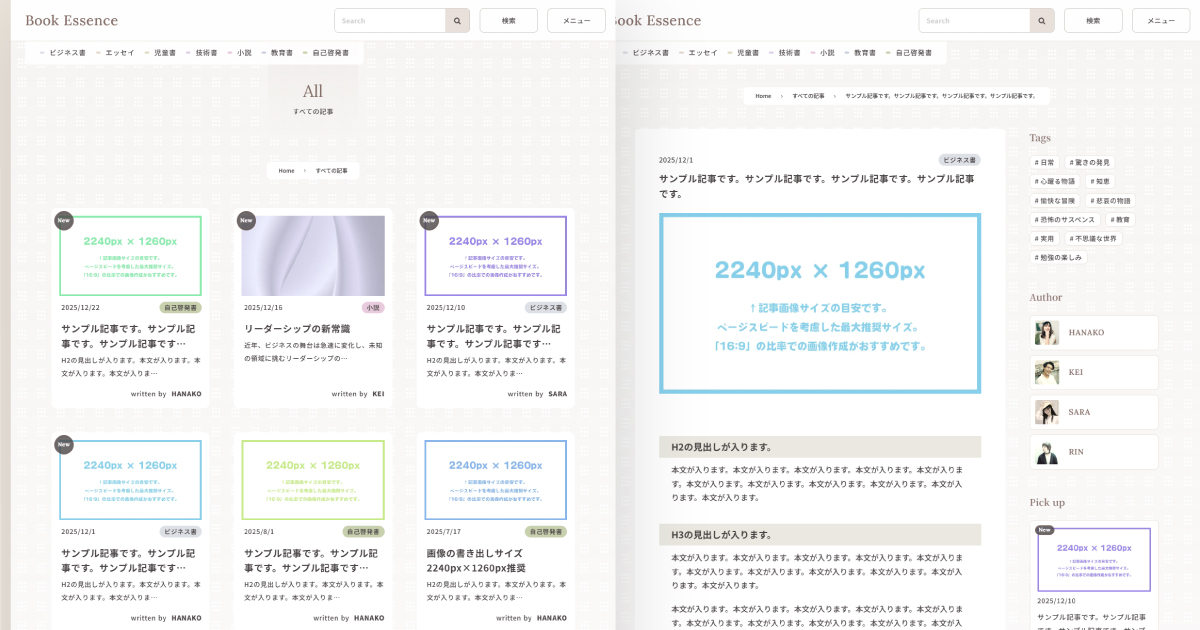Open the メニュー panel from the right header
Image resolution: width=1200 pixels, height=630 pixels.
tap(1160, 19)
